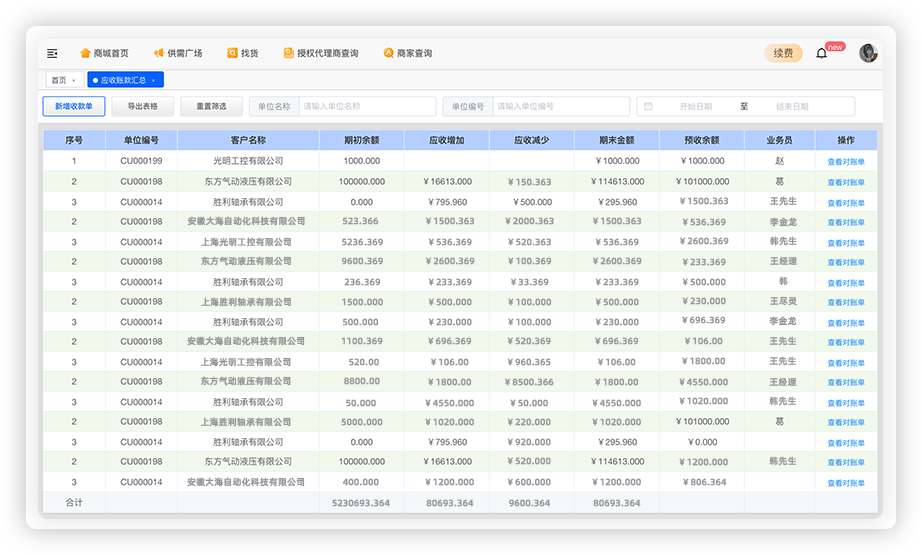Open 查看对账单 for row with 期初余额 1500.000
The height and width of the screenshot is (555, 922).
846,302
